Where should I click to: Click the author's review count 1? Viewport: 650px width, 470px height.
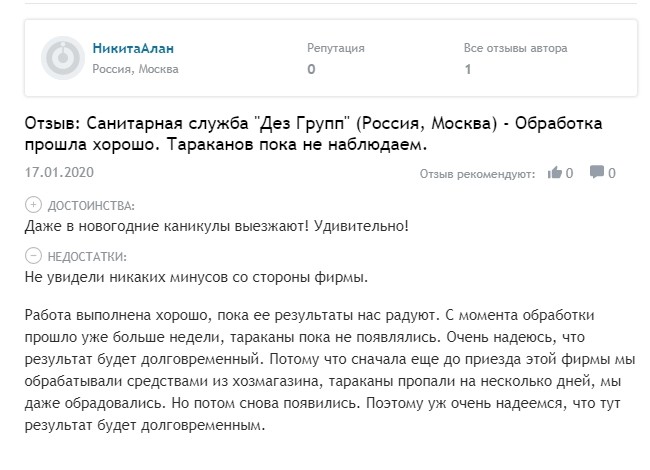tap(468, 70)
